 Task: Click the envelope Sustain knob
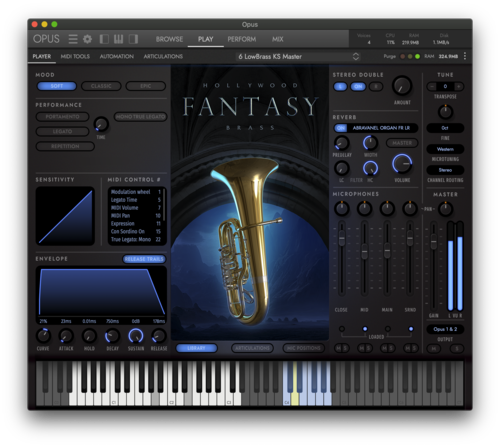coord(136,336)
